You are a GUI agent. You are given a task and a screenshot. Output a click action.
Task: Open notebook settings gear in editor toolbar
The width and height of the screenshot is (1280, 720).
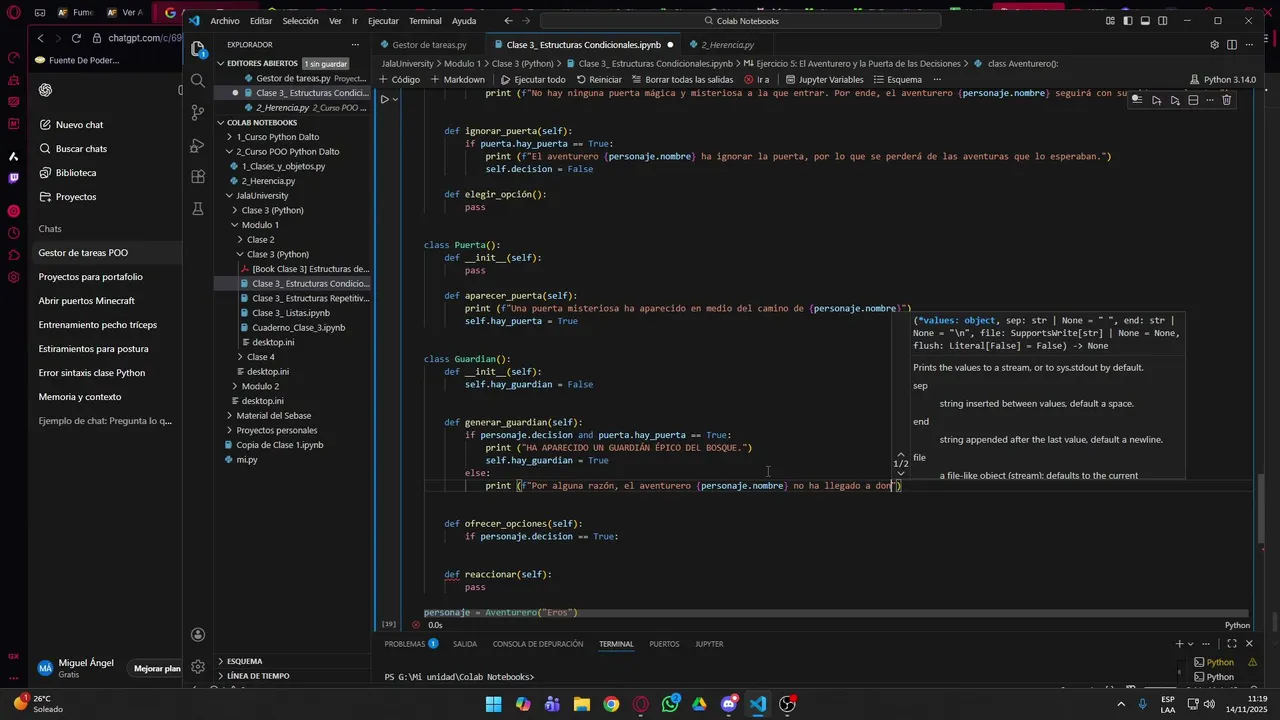(x=1215, y=44)
